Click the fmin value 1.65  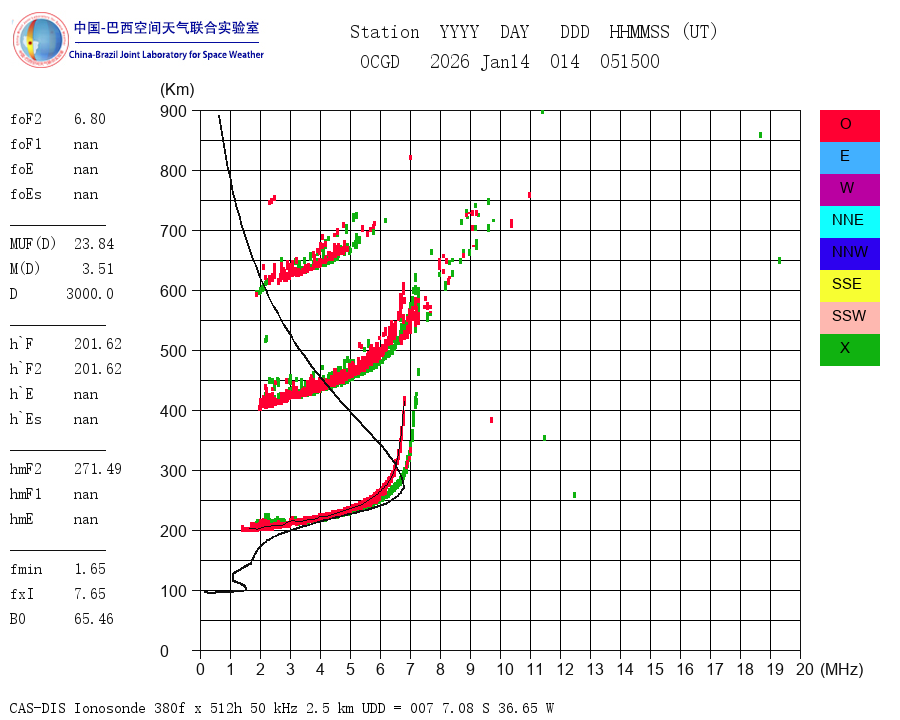coord(90,569)
